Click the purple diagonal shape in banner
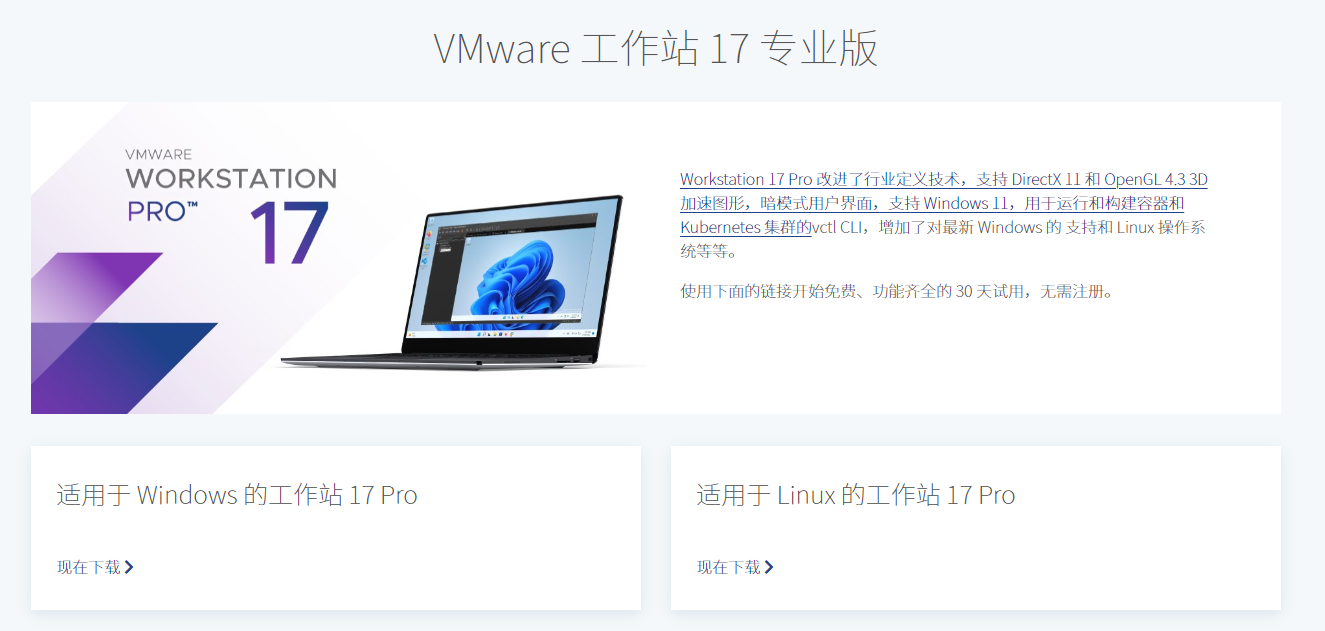Viewport: 1325px width, 631px height. point(95,285)
